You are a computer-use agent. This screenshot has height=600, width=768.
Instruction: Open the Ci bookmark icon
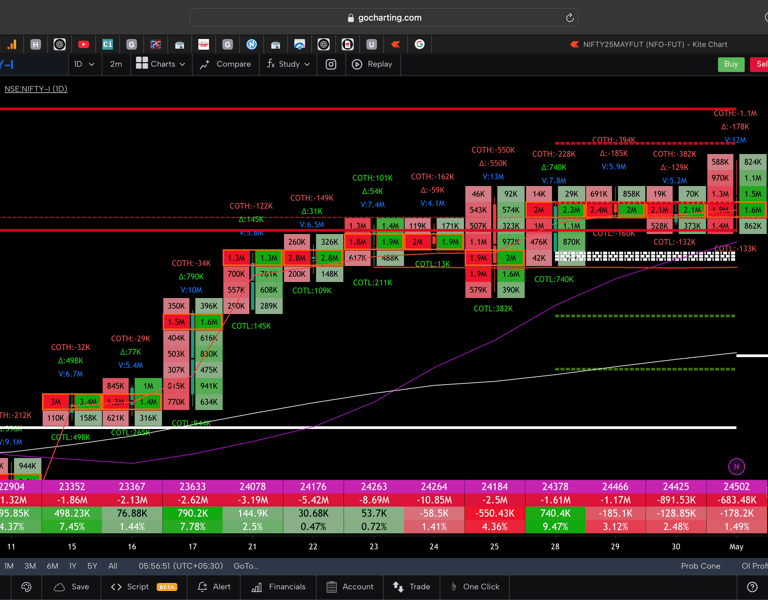click(x=107, y=45)
